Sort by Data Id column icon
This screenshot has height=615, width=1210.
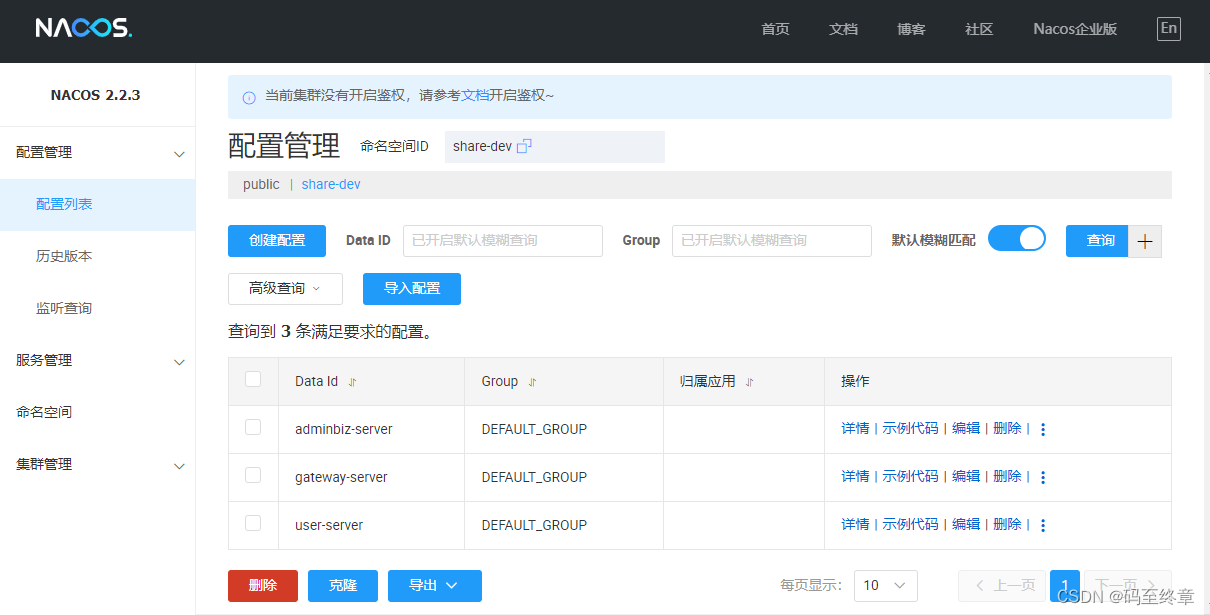tap(352, 382)
